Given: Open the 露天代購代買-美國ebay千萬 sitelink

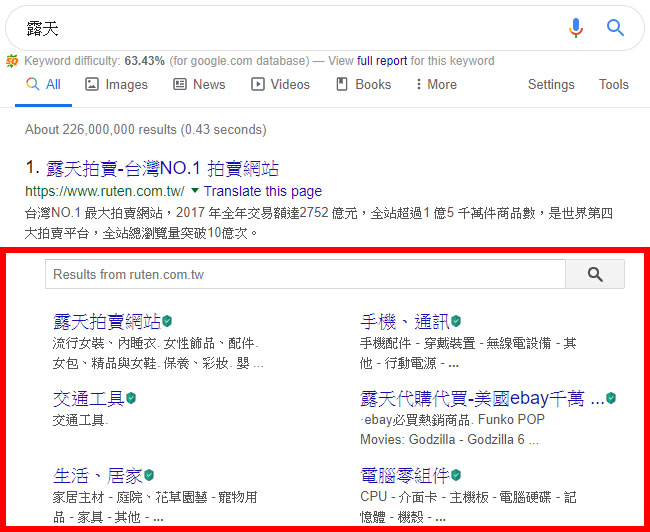Looking at the screenshot, I should (x=483, y=398).
